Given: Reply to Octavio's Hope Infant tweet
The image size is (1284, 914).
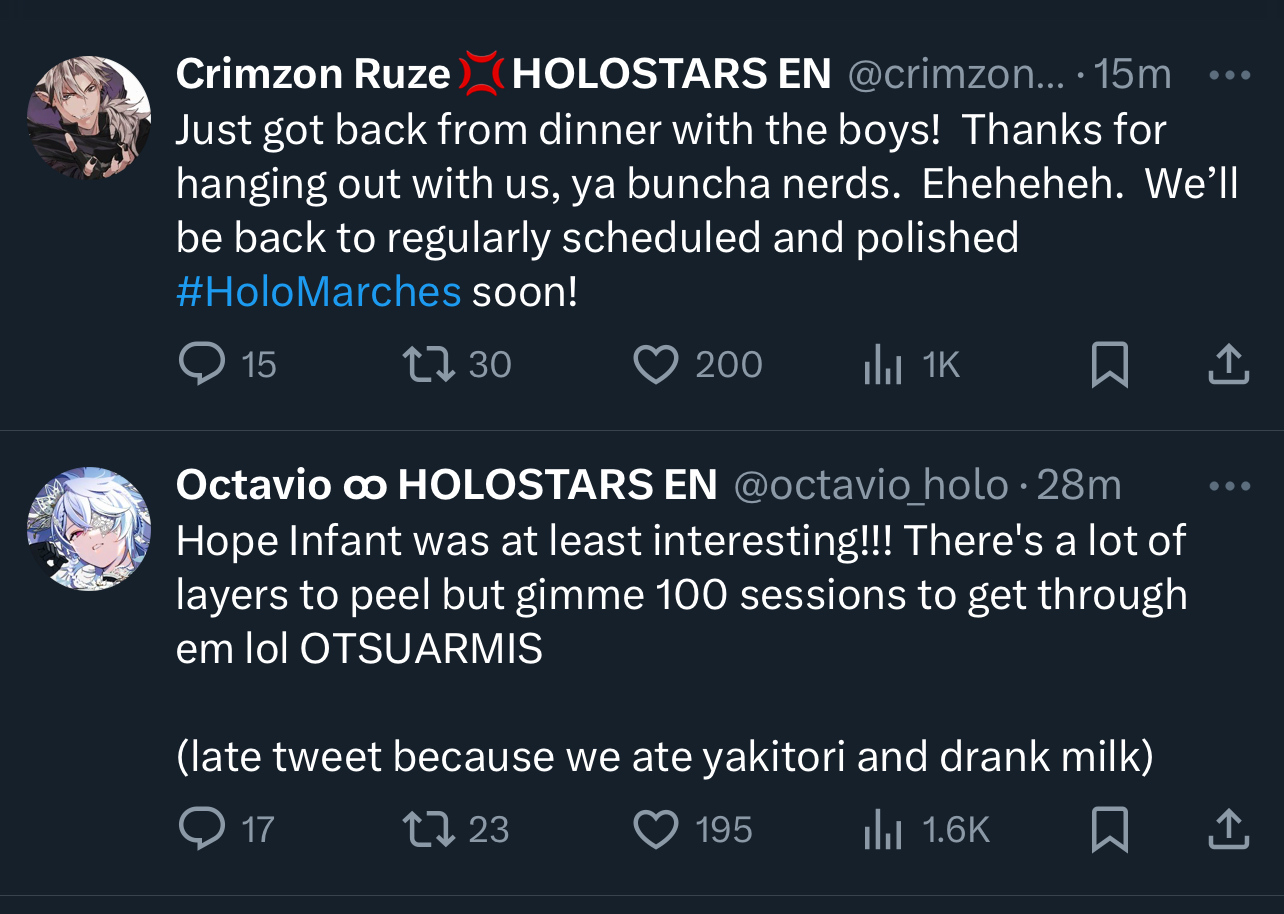Looking at the screenshot, I should coord(202,829).
